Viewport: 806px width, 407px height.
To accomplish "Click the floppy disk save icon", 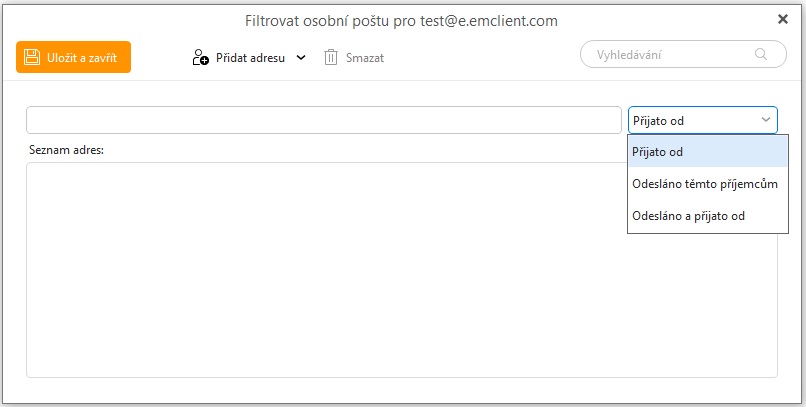I will click(32, 57).
